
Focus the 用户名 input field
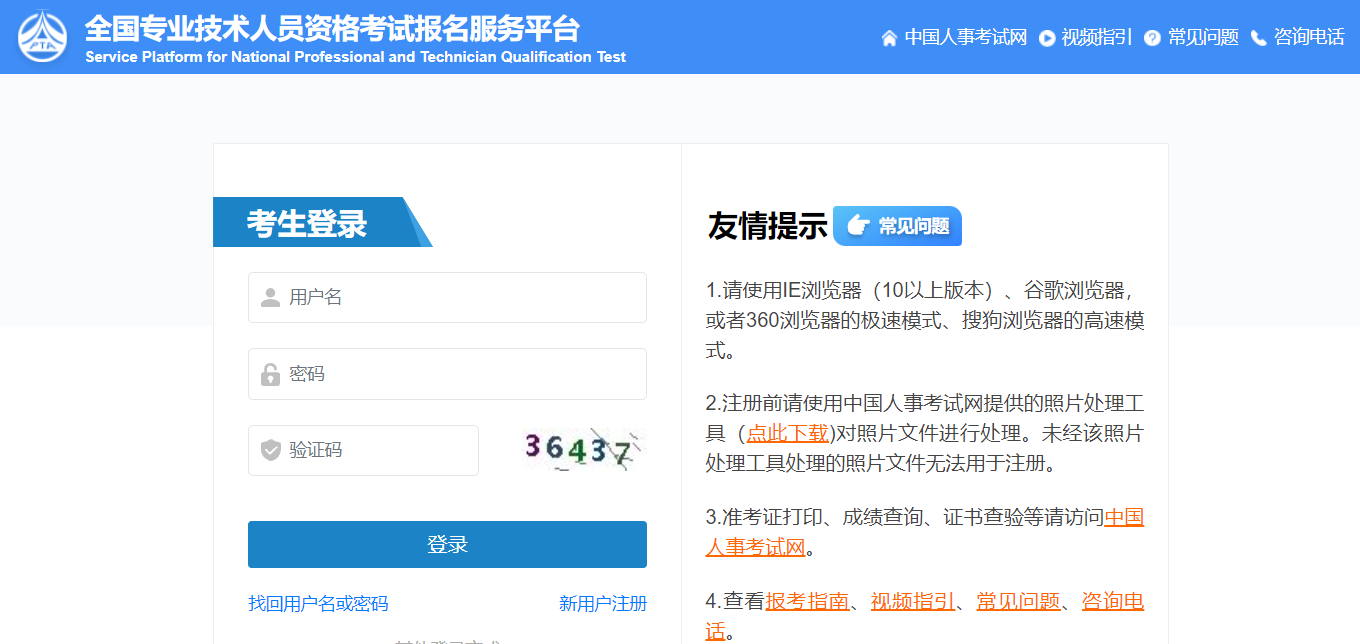pyautogui.click(x=460, y=298)
